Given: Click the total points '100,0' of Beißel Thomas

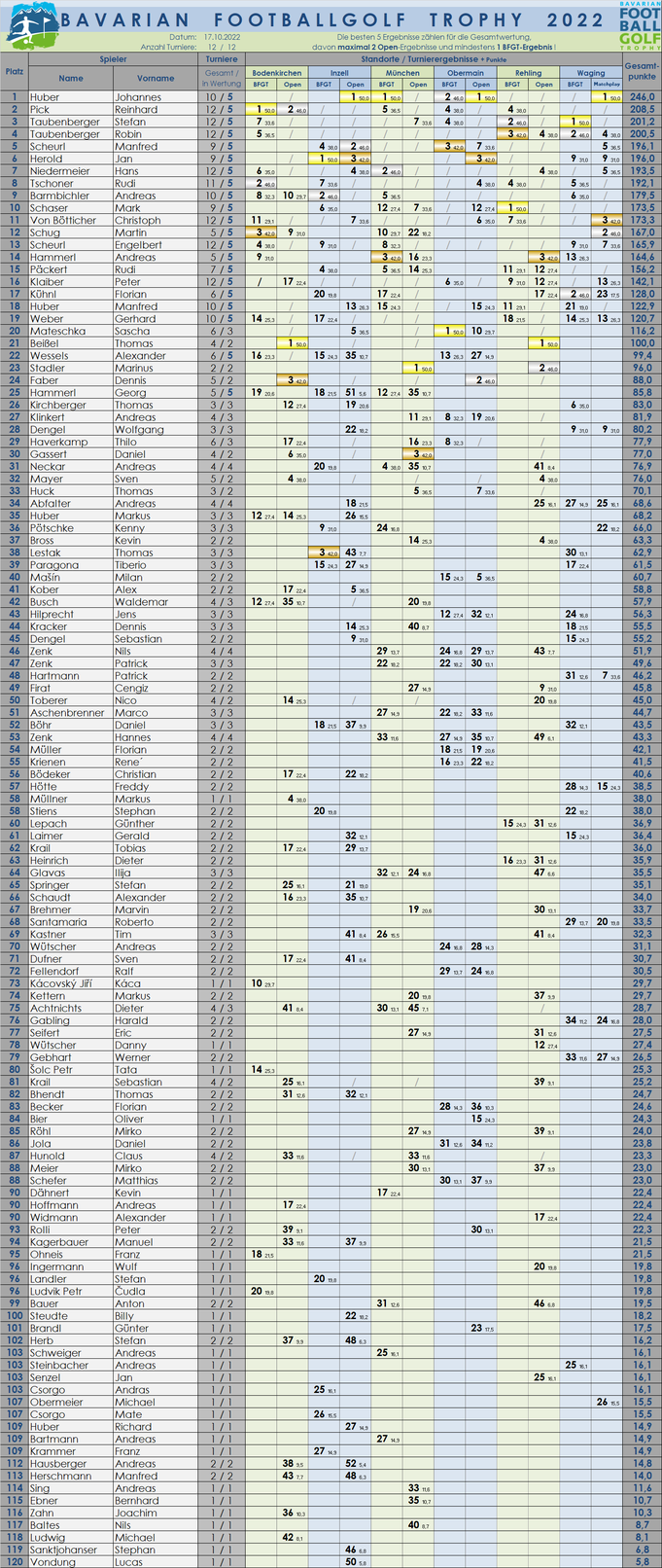Looking at the screenshot, I should tap(642, 343).
